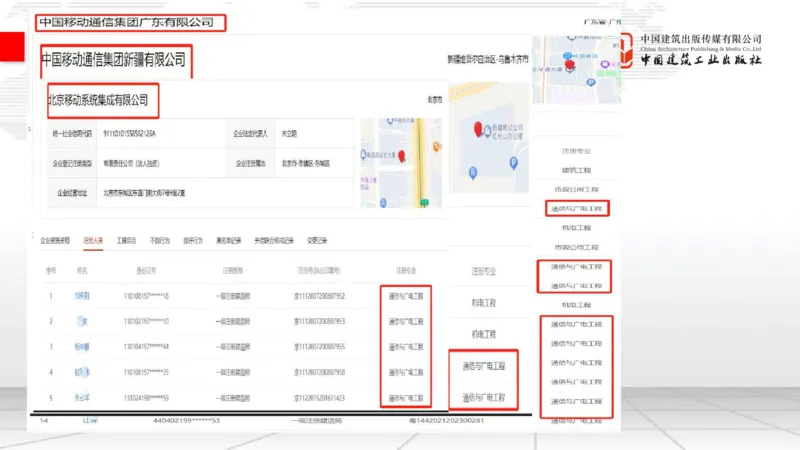This screenshot has height=450, width=800.
Task: Click orange marker icon on Beijing map
Action: pyautogui.click(x=436, y=147)
